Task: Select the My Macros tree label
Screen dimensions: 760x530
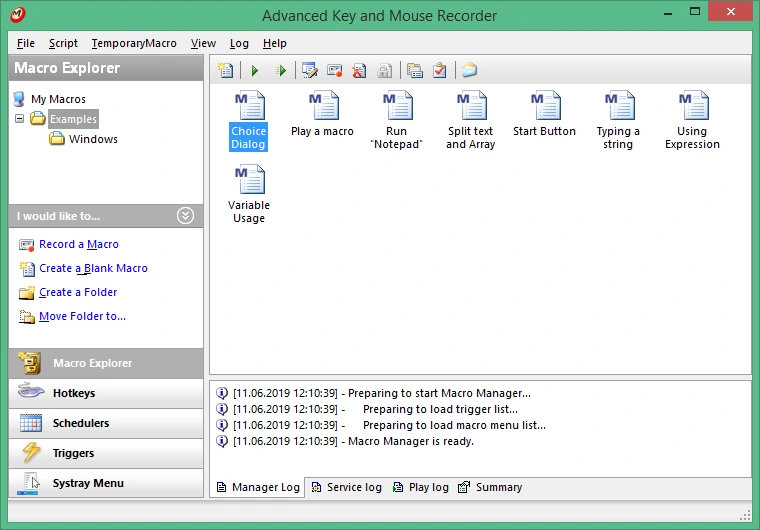Action: [x=58, y=99]
